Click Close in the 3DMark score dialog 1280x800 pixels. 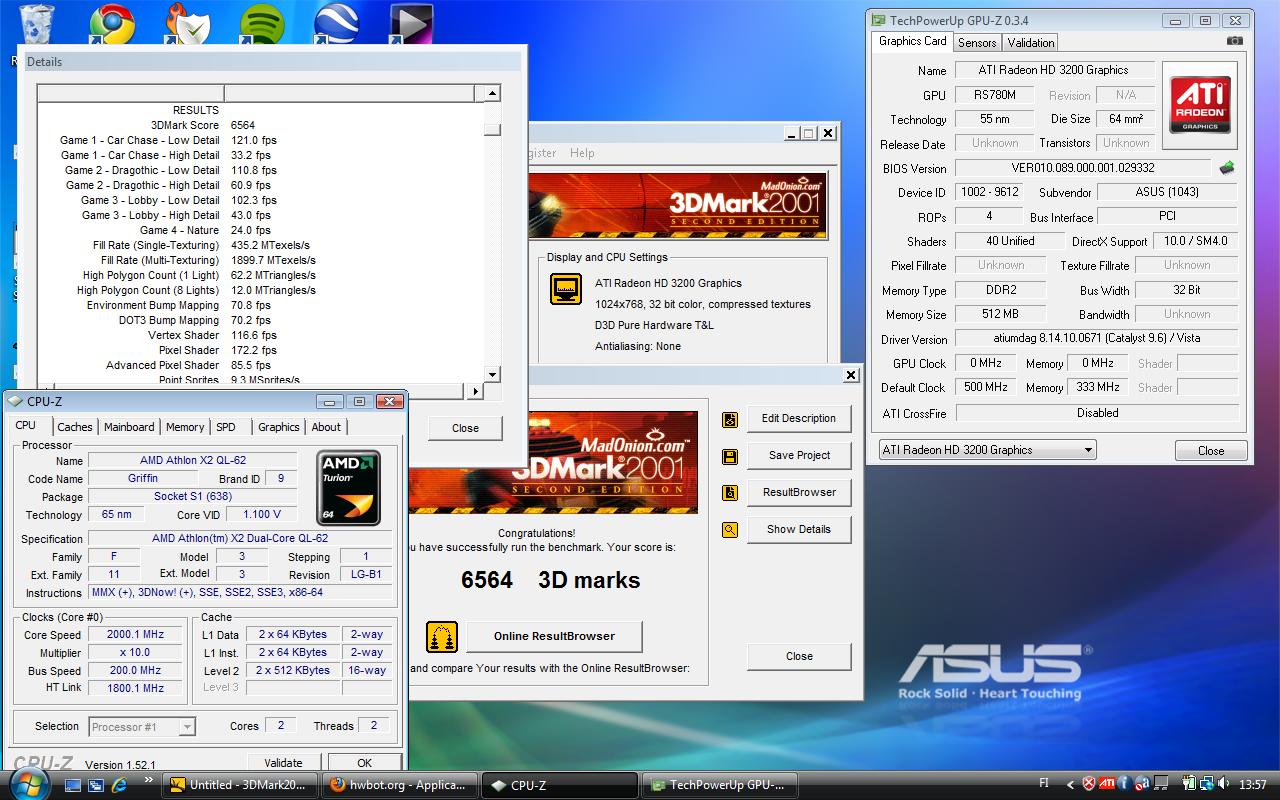[799, 657]
